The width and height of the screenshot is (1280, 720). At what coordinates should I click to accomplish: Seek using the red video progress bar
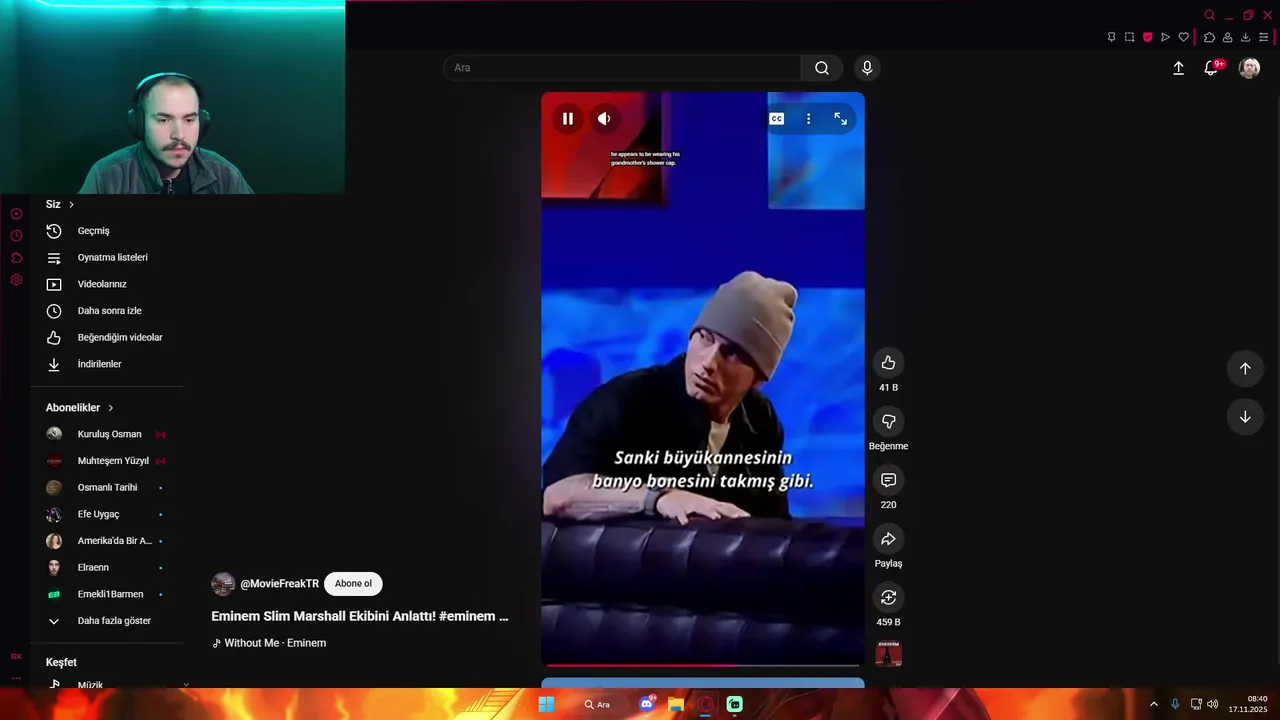[x=702, y=665]
